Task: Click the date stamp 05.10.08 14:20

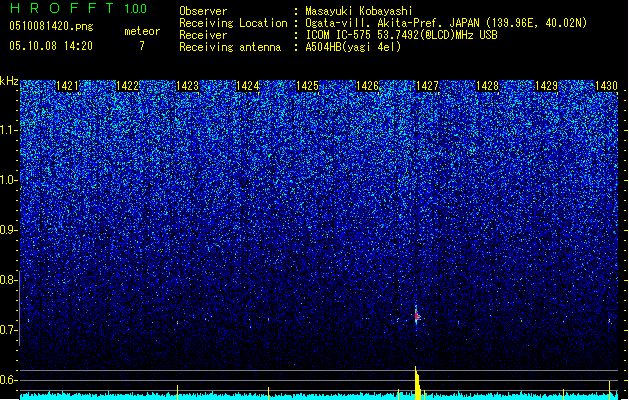Action: coord(51,46)
